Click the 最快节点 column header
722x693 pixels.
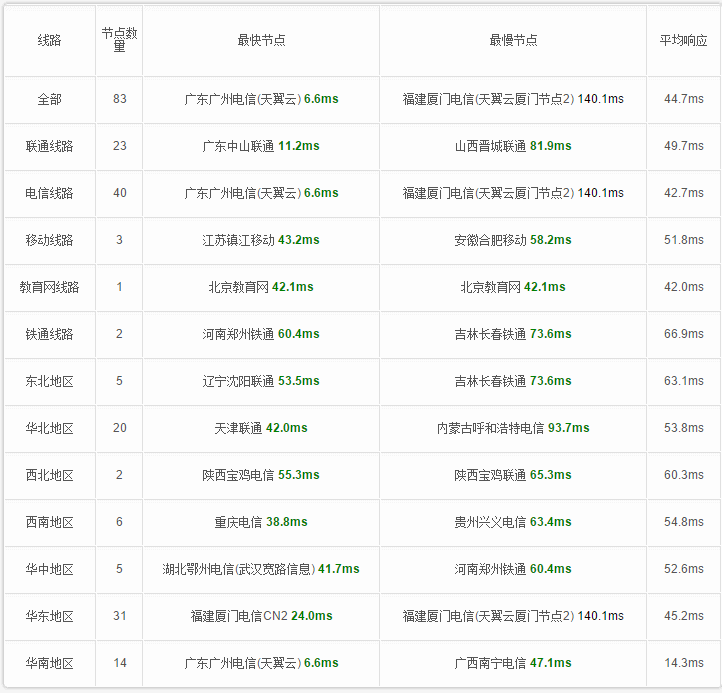pos(261,41)
